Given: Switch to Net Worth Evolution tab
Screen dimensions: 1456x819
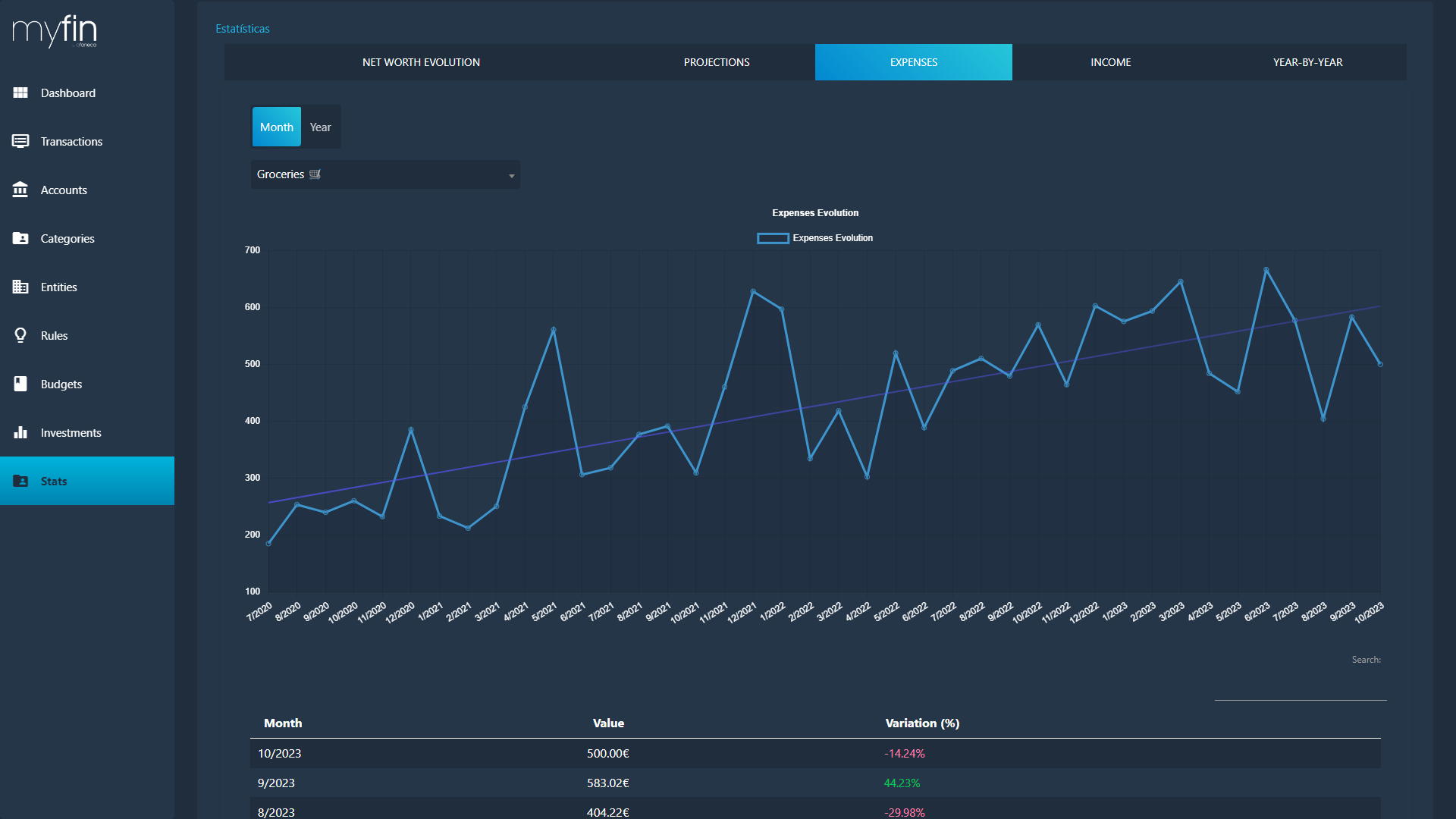Looking at the screenshot, I should pyautogui.click(x=421, y=62).
